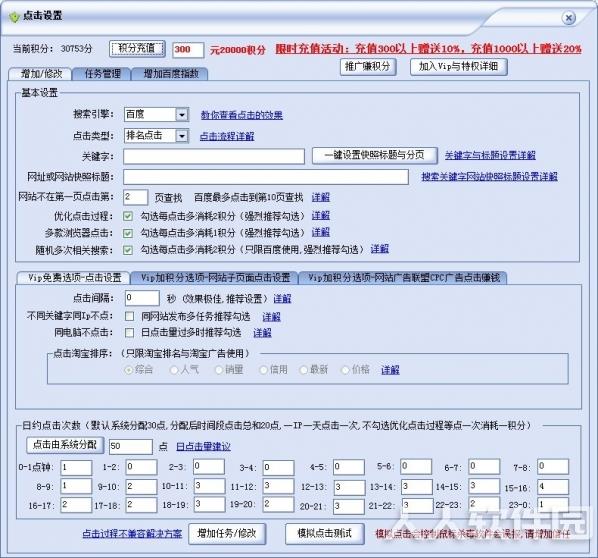
Task: Select the 人气 sorting radio button
Action: (174, 370)
